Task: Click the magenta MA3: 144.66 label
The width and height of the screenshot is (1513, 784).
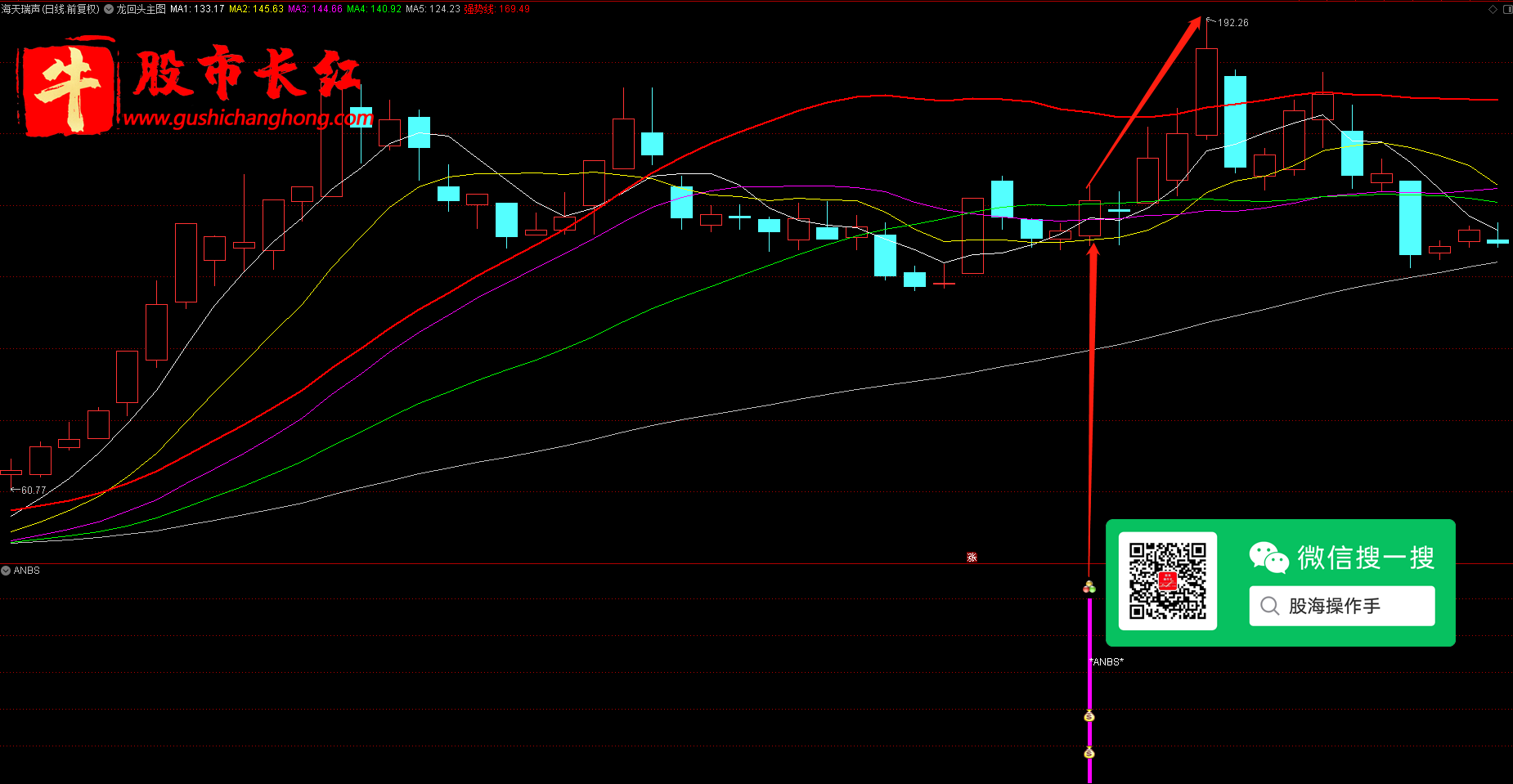Action: coord(315,9)
